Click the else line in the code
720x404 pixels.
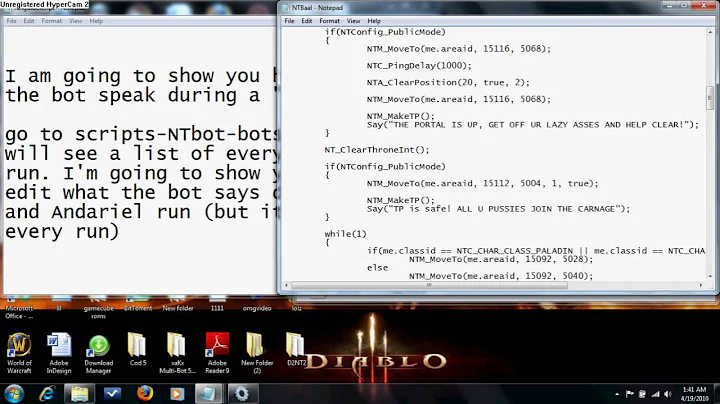[x=377, y=268]
